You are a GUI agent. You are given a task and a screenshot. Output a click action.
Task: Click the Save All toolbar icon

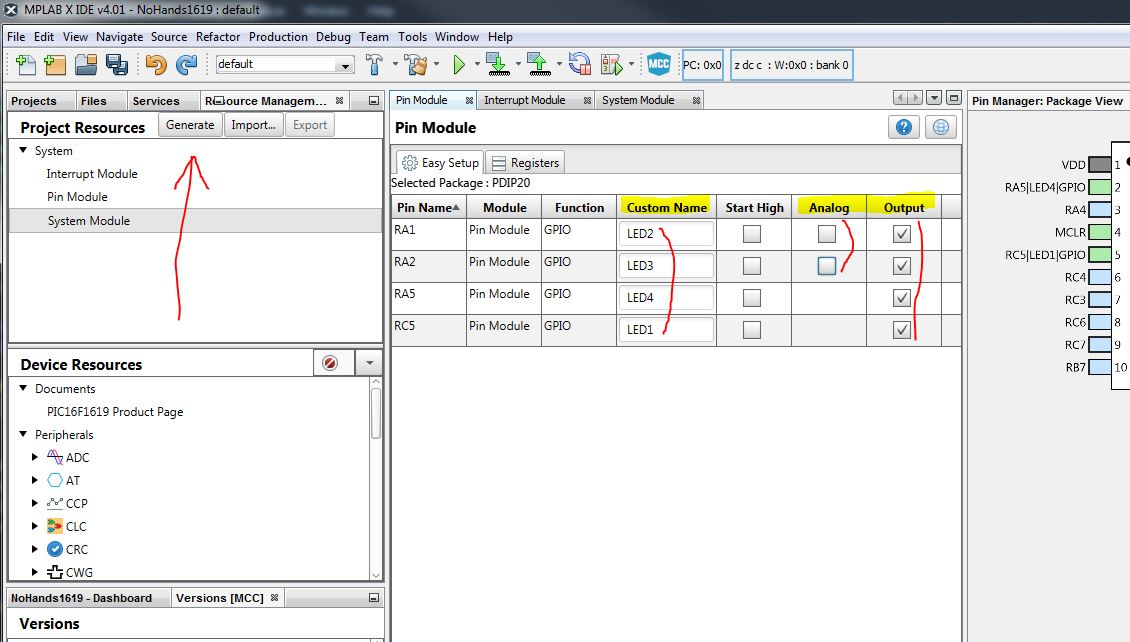(117, 65)
